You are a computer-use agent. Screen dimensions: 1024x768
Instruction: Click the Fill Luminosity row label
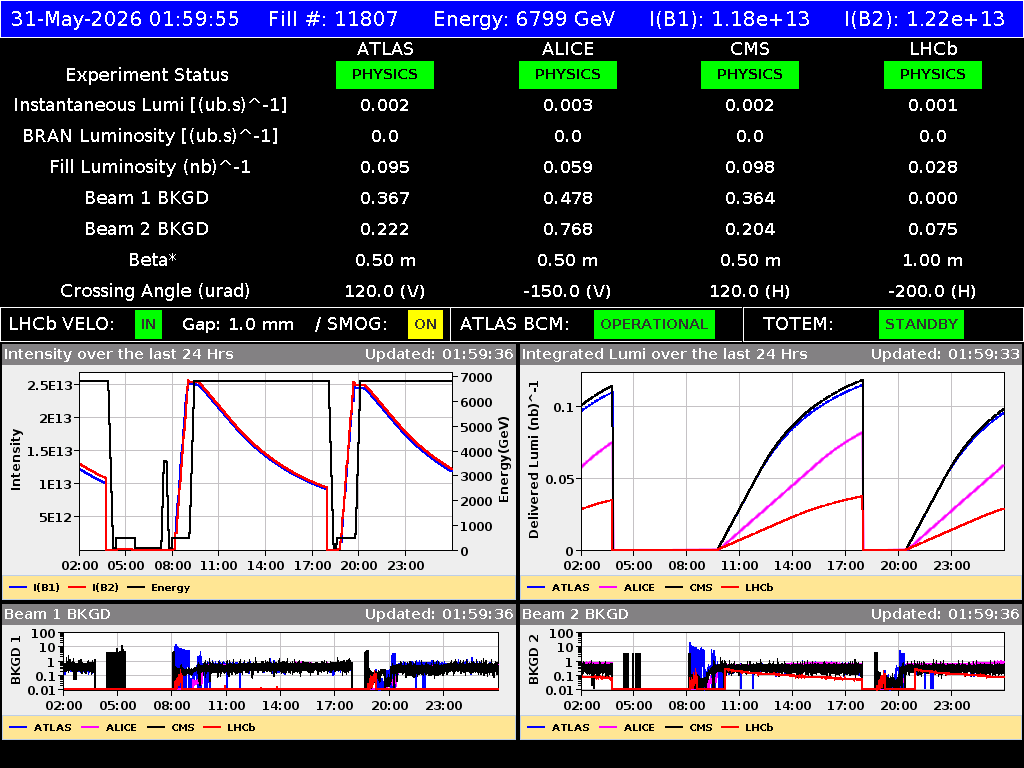coord(150,167)
